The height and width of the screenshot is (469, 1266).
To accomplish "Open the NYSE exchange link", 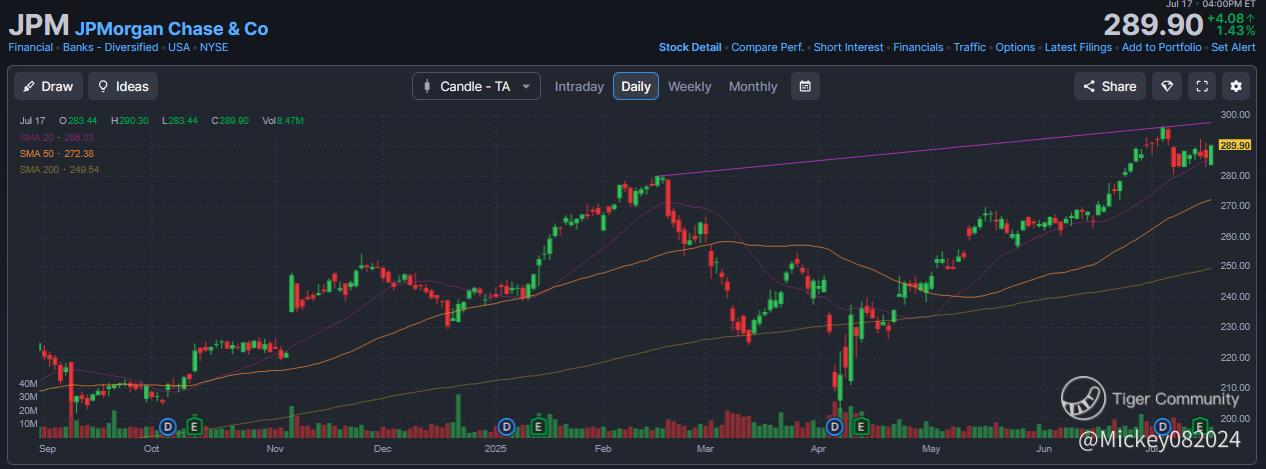I will pos(213,47).
